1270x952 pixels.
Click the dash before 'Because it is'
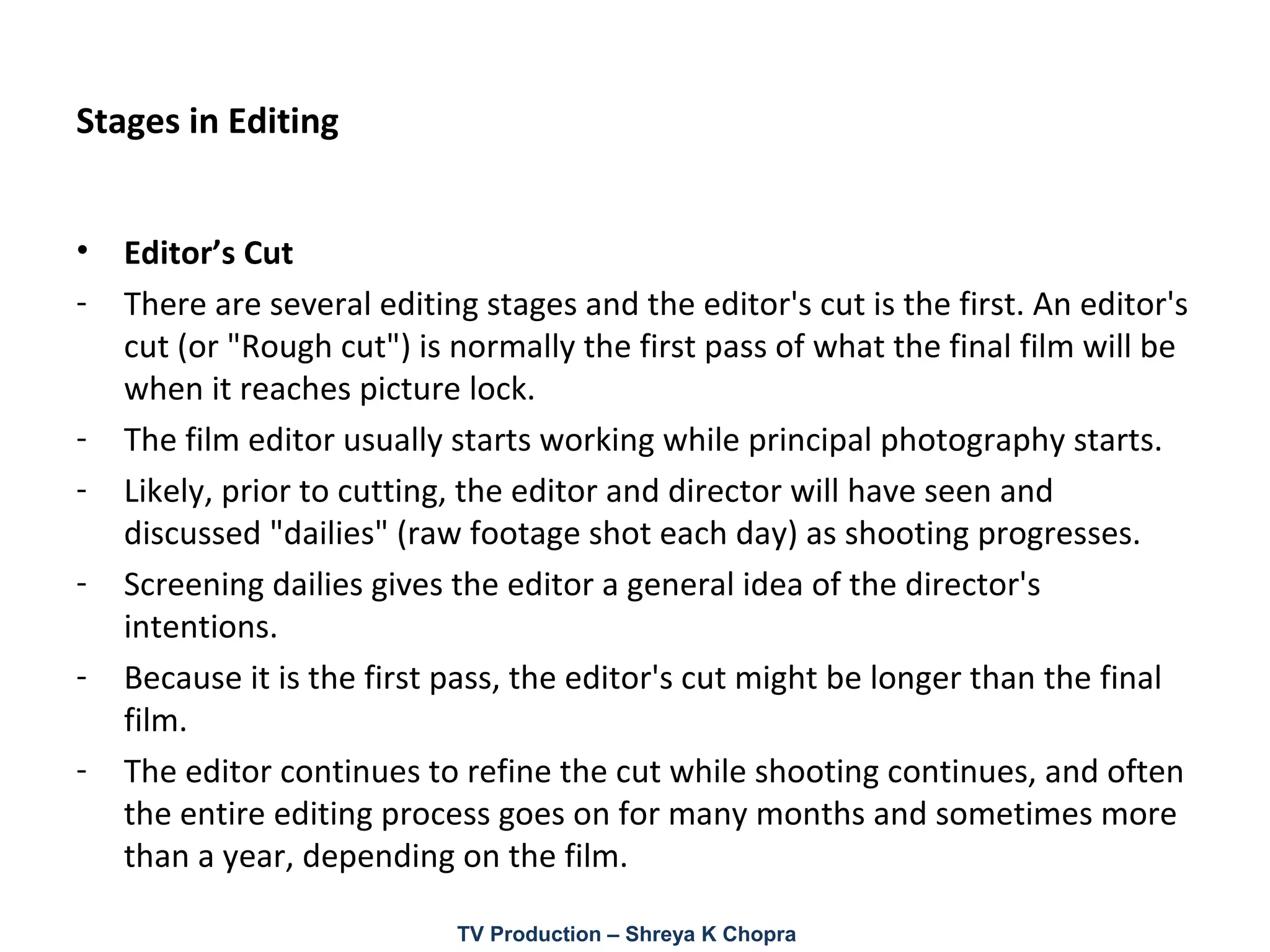[81, 677]
